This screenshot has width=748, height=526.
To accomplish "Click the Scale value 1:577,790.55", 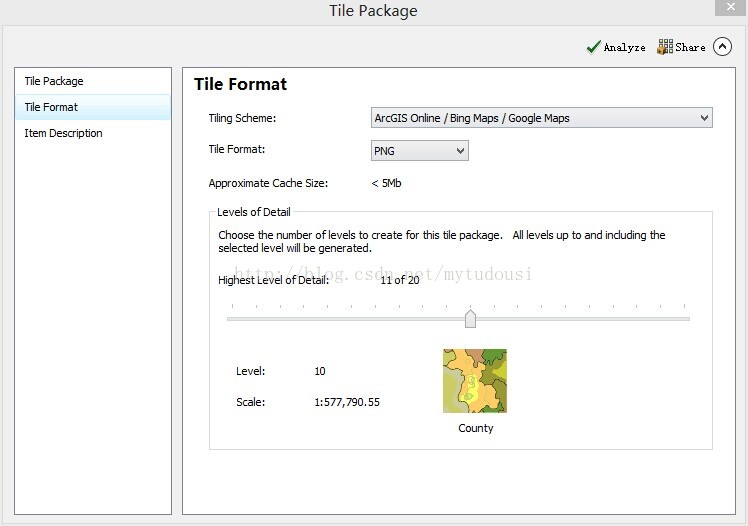I will [347, 402].
